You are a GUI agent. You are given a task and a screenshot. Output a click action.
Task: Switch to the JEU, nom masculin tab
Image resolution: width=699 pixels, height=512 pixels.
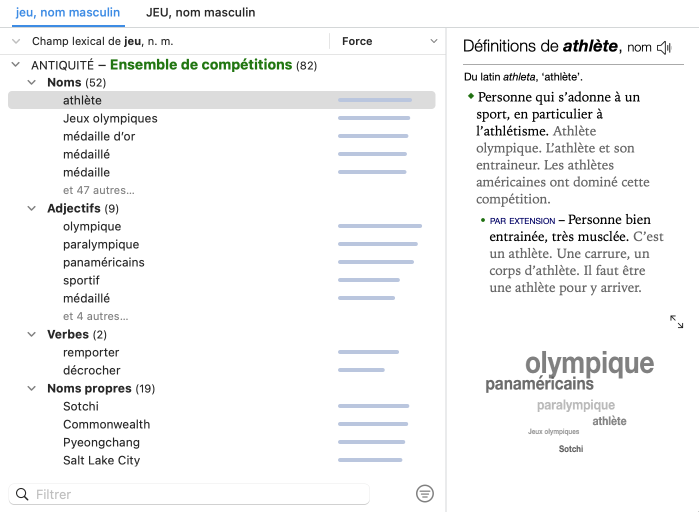(200, 13)
